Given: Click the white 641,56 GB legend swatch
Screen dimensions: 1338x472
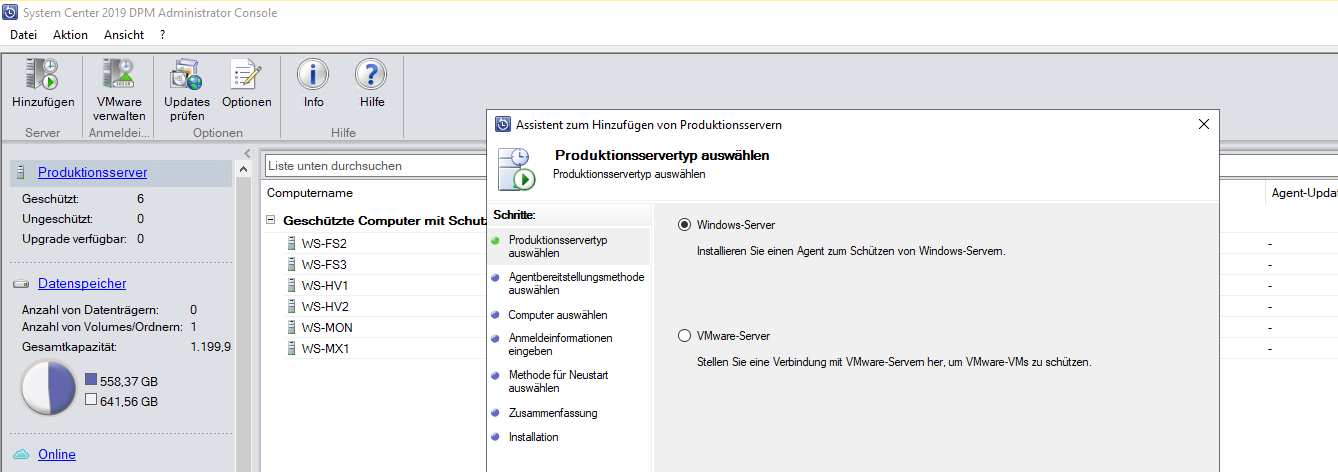Looking at the screenshot, I should pos(91,400).
